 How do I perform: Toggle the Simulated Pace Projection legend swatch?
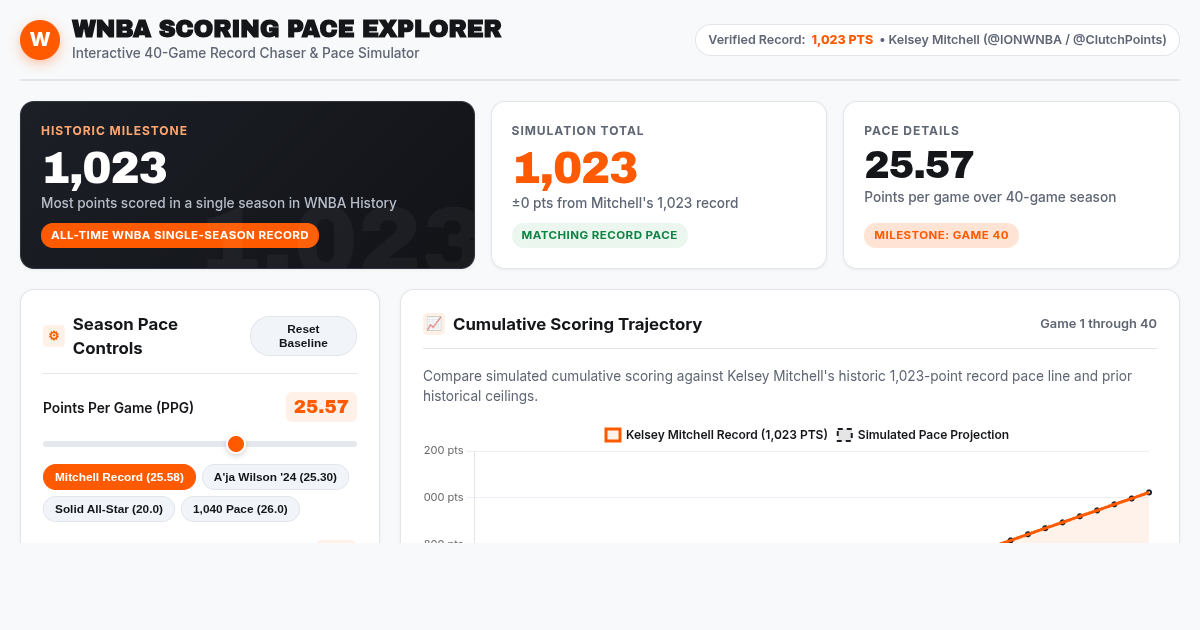click(845, 435)
